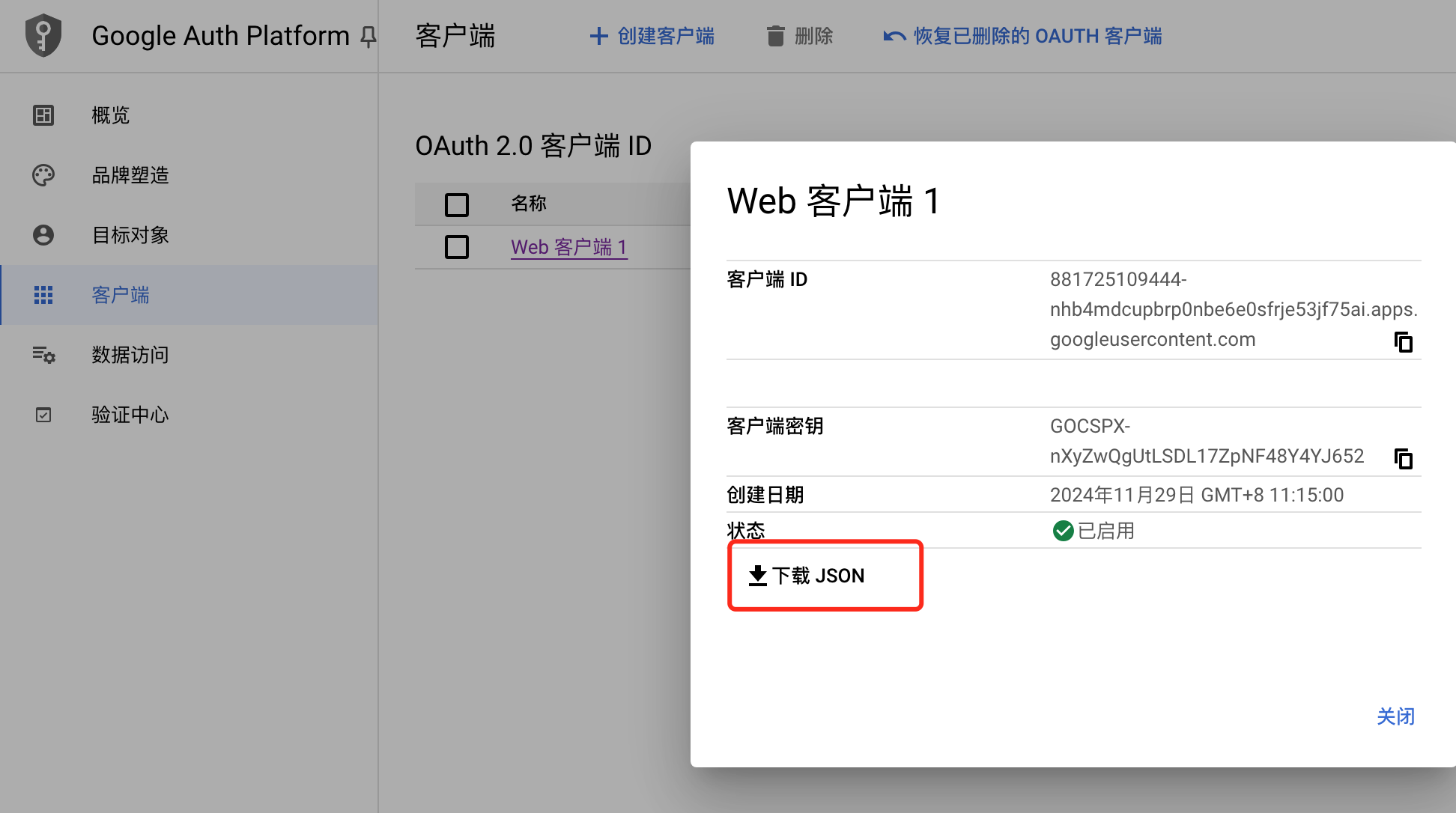Click the 客户端 grid icon
Viewport: 1456px width, 813px height.
tap(43, 295)
